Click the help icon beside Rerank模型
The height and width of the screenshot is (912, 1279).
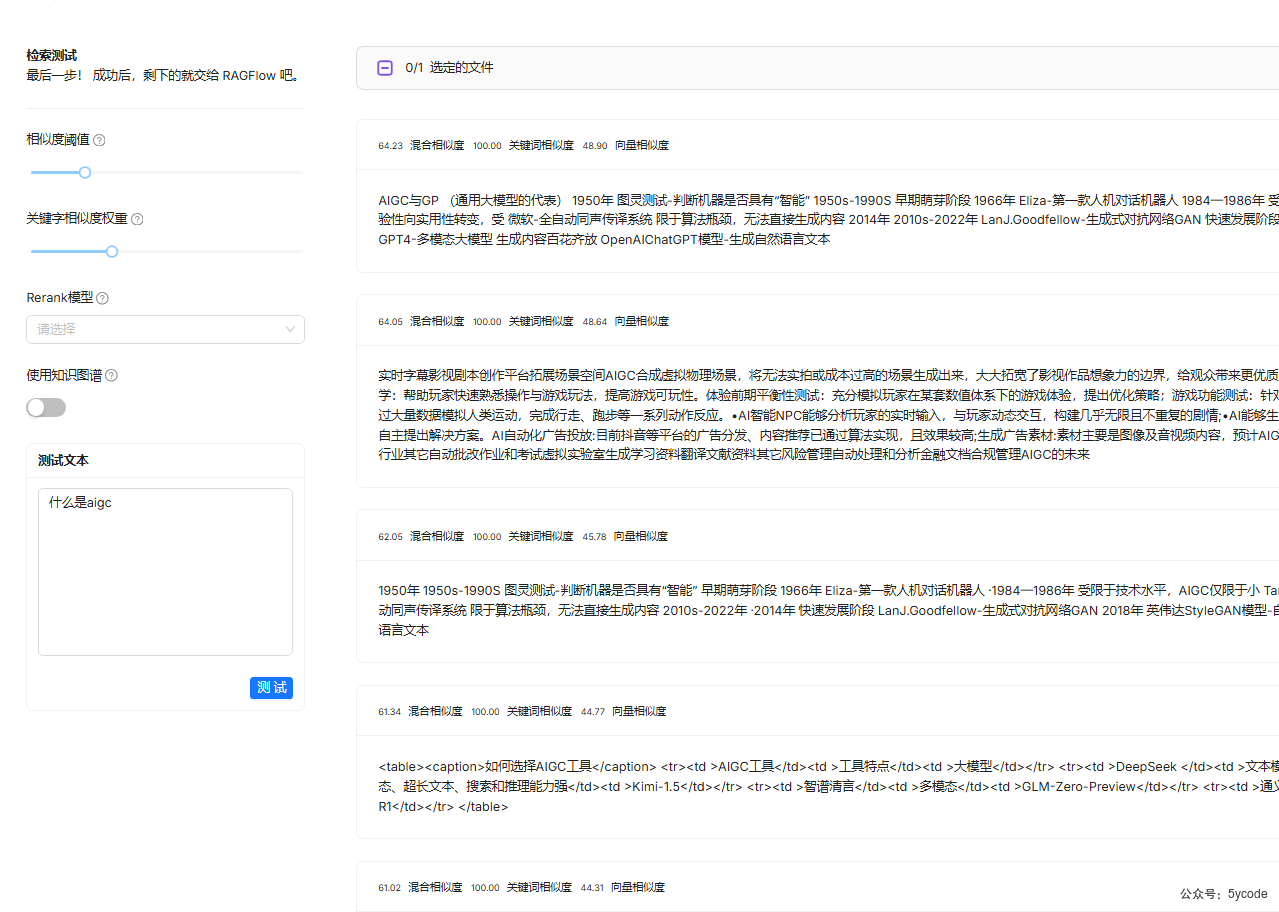[103, 298]
